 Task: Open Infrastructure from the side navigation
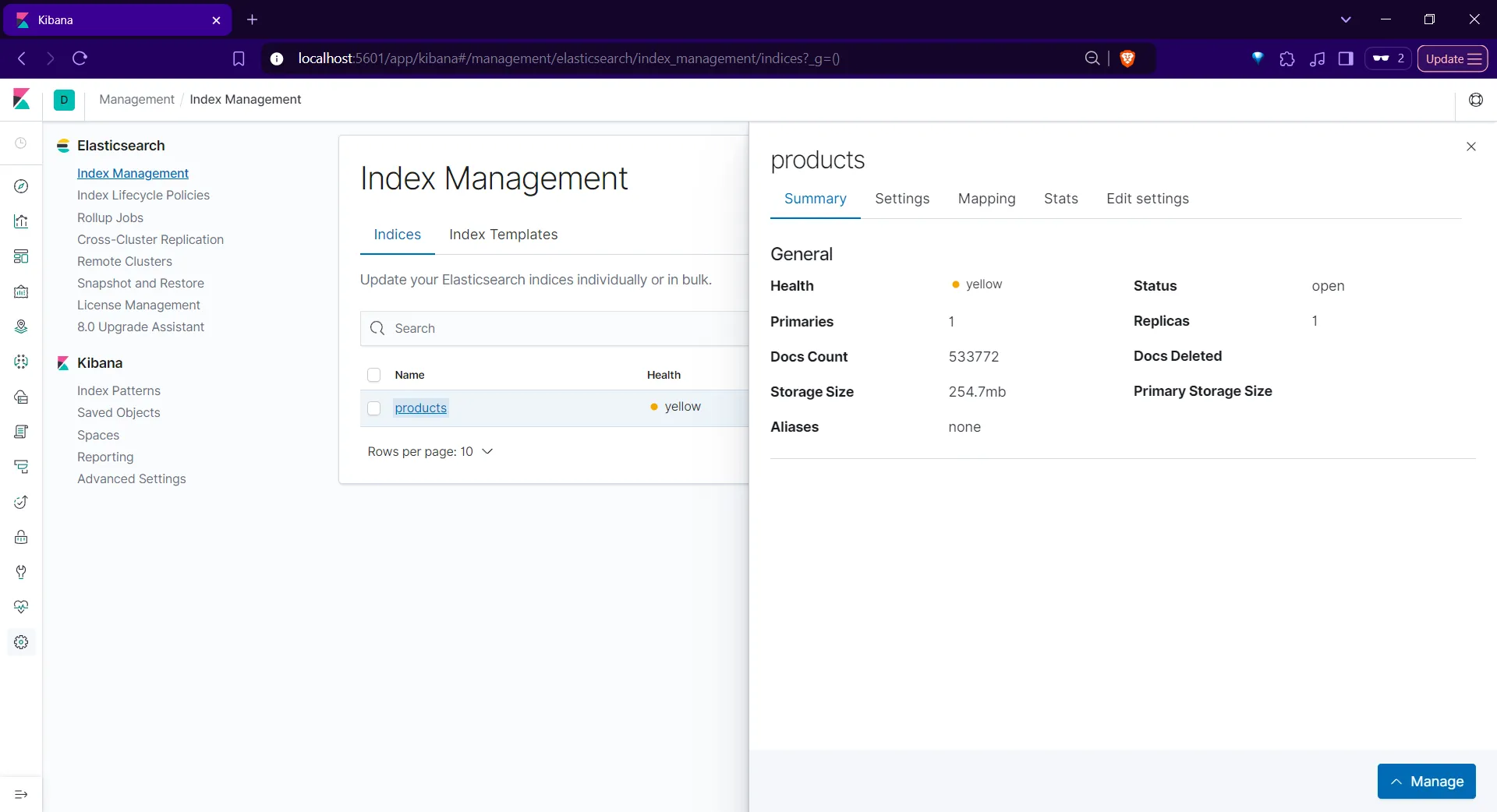click(x=21, y=397)
